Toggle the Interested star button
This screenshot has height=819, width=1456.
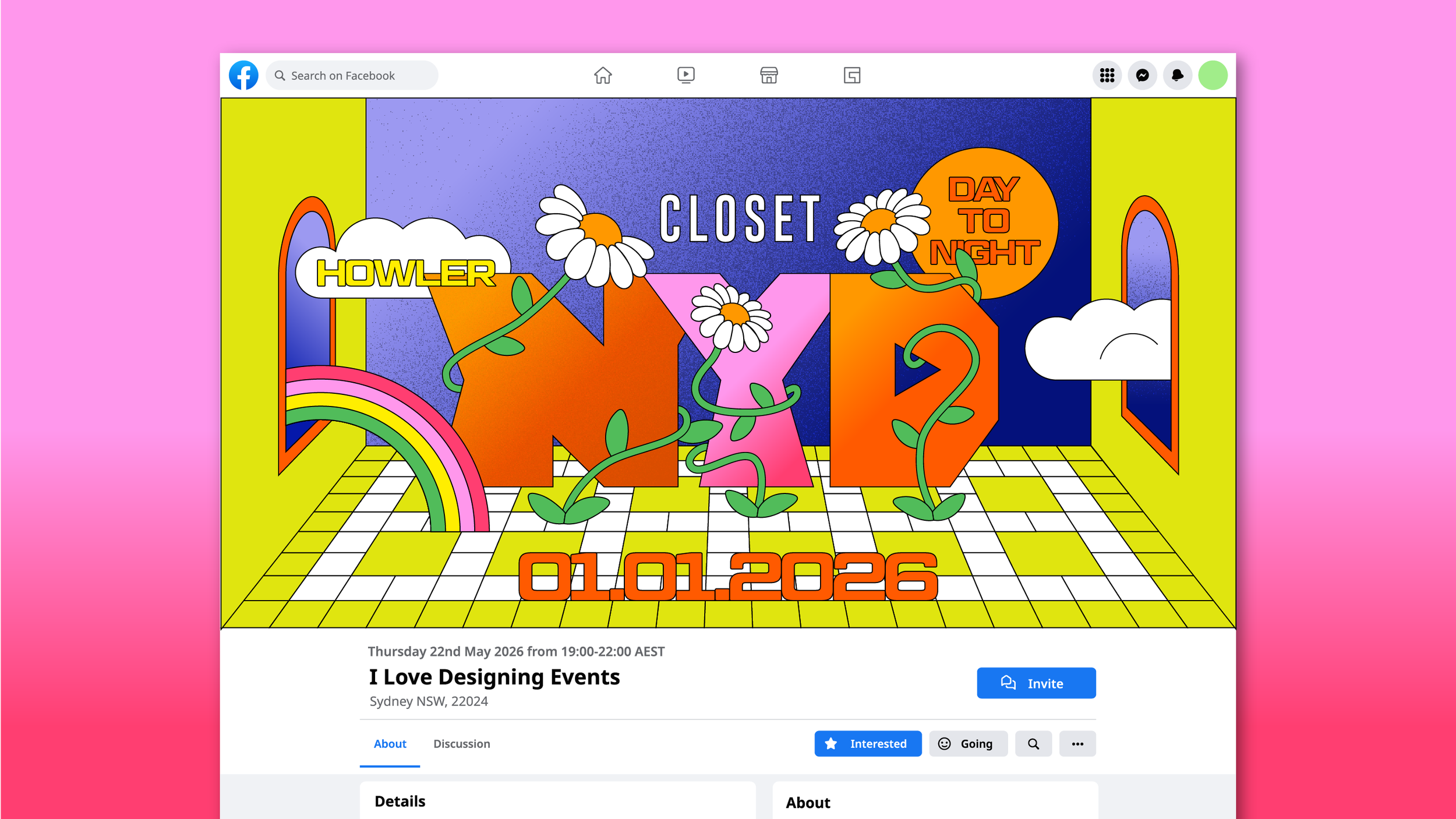tap(868, 744)
